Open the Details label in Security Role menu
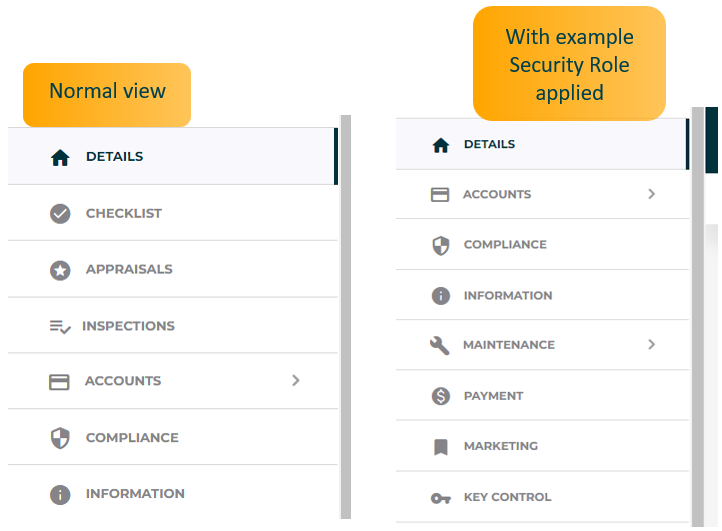722x531 pixels. pyautogui.click(x=489, y=144)
